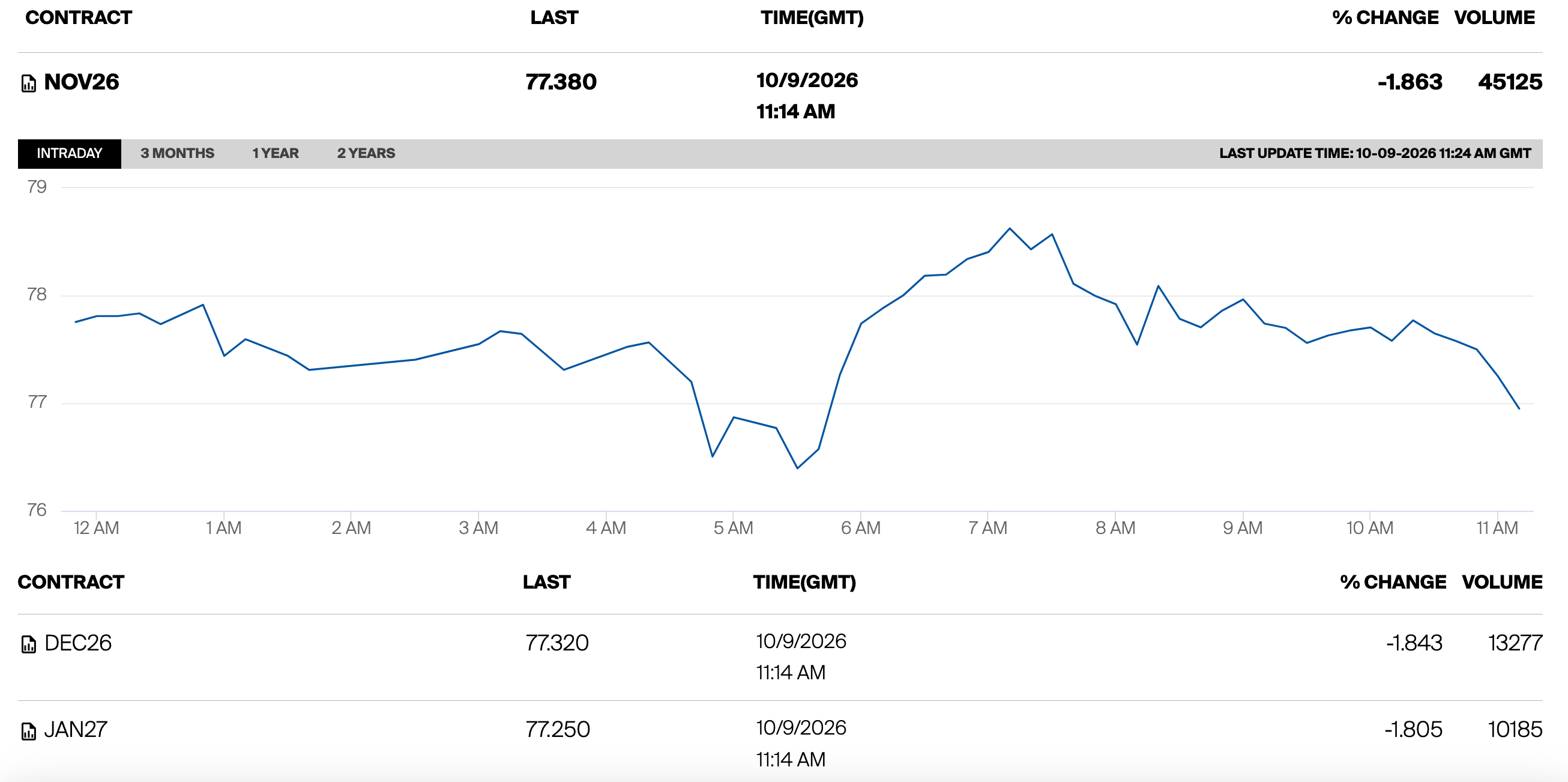Click the top CONTRACT column header

tap(79, 17)
